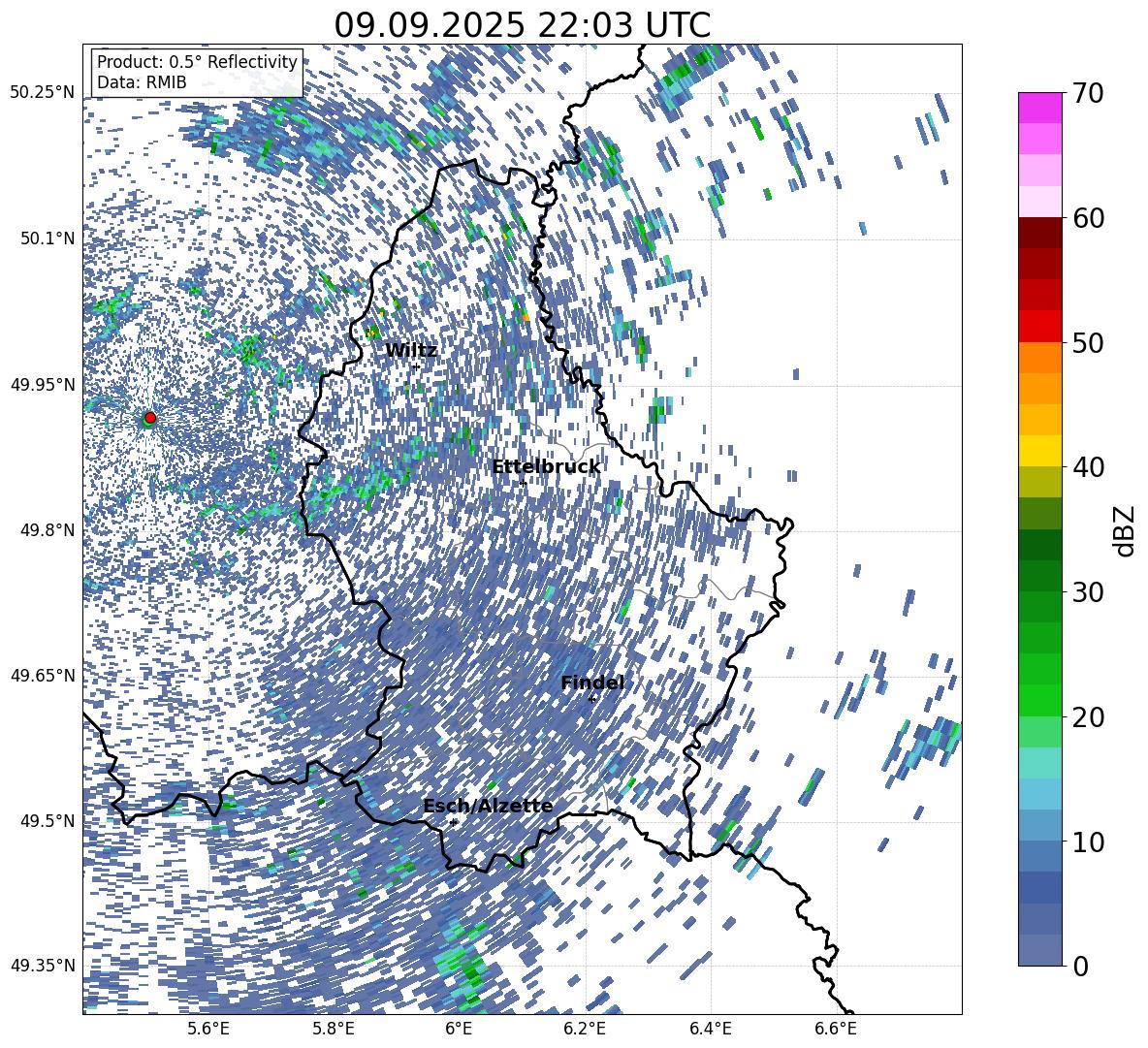The height and width of the screenshot is (1048, 1148).
Task: Click the cross marker below the Wiltz label
Action: click(417, 366)
